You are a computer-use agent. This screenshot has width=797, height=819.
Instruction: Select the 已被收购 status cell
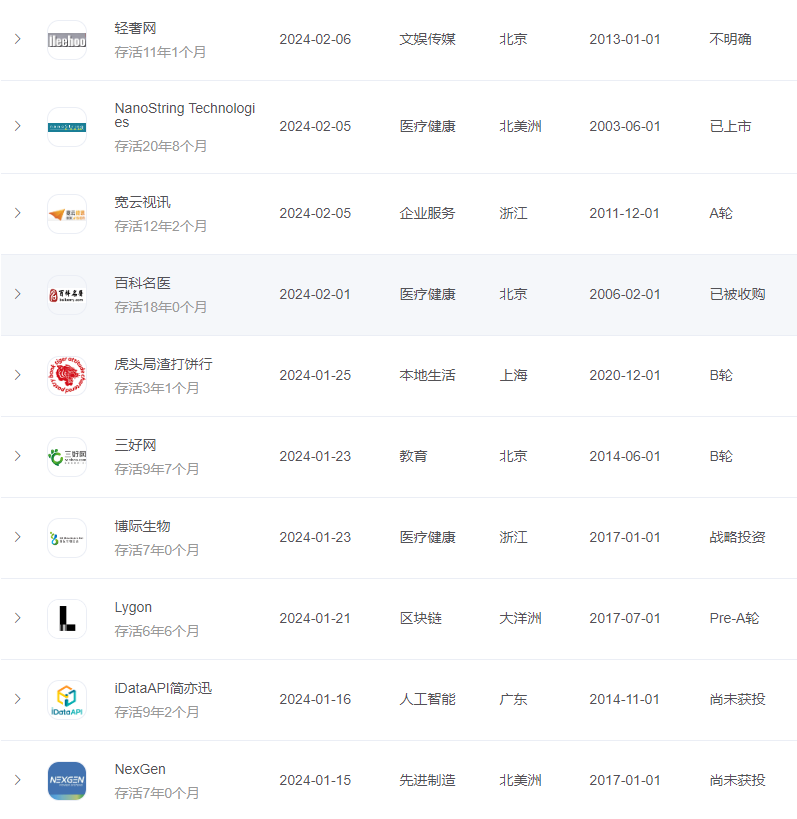(737, 294)
